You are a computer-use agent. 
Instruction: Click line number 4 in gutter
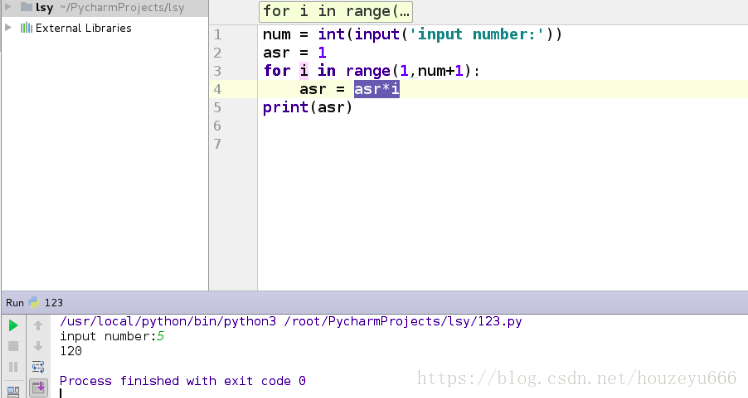218,89
